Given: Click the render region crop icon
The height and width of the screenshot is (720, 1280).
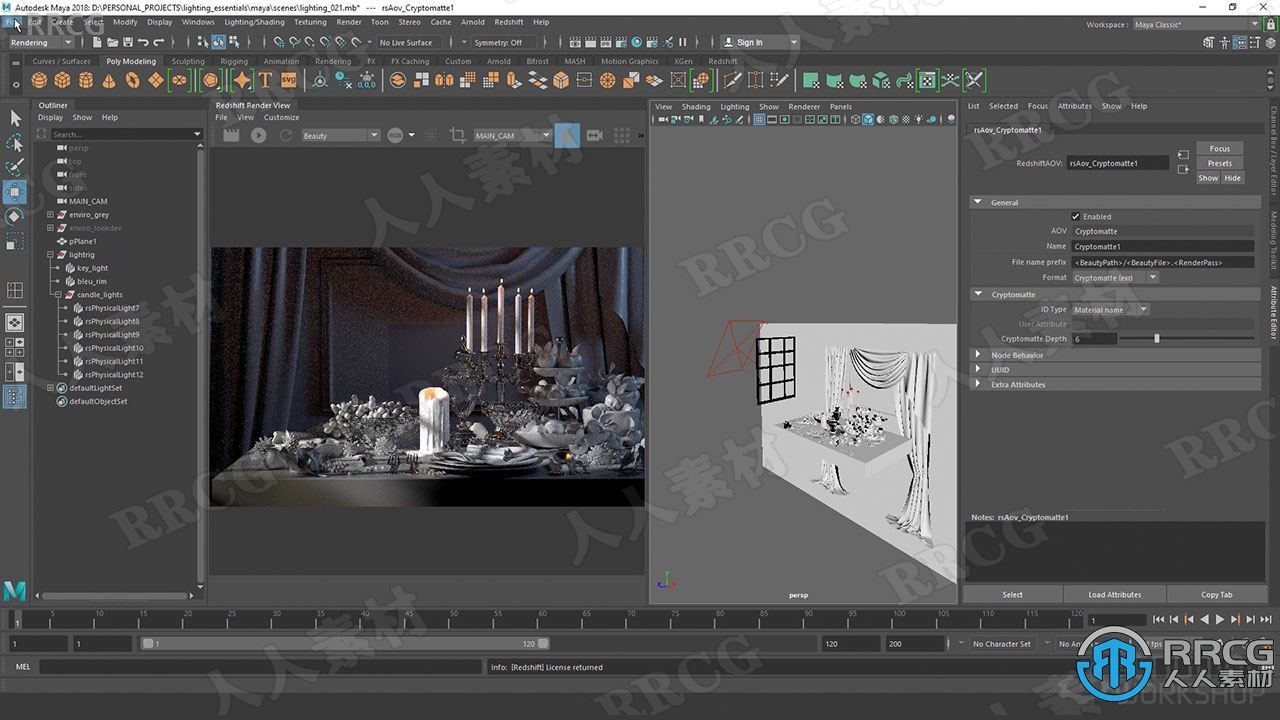Looking at the screenshot, I should pos(458,135).
